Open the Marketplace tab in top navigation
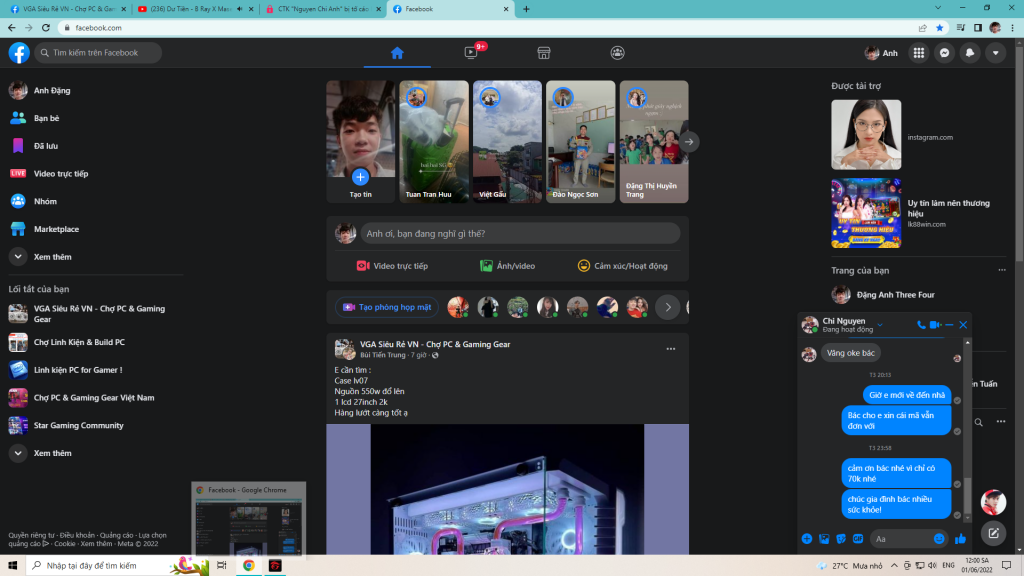The width and height of the screenshot is (1024, 576). [544, 53]
